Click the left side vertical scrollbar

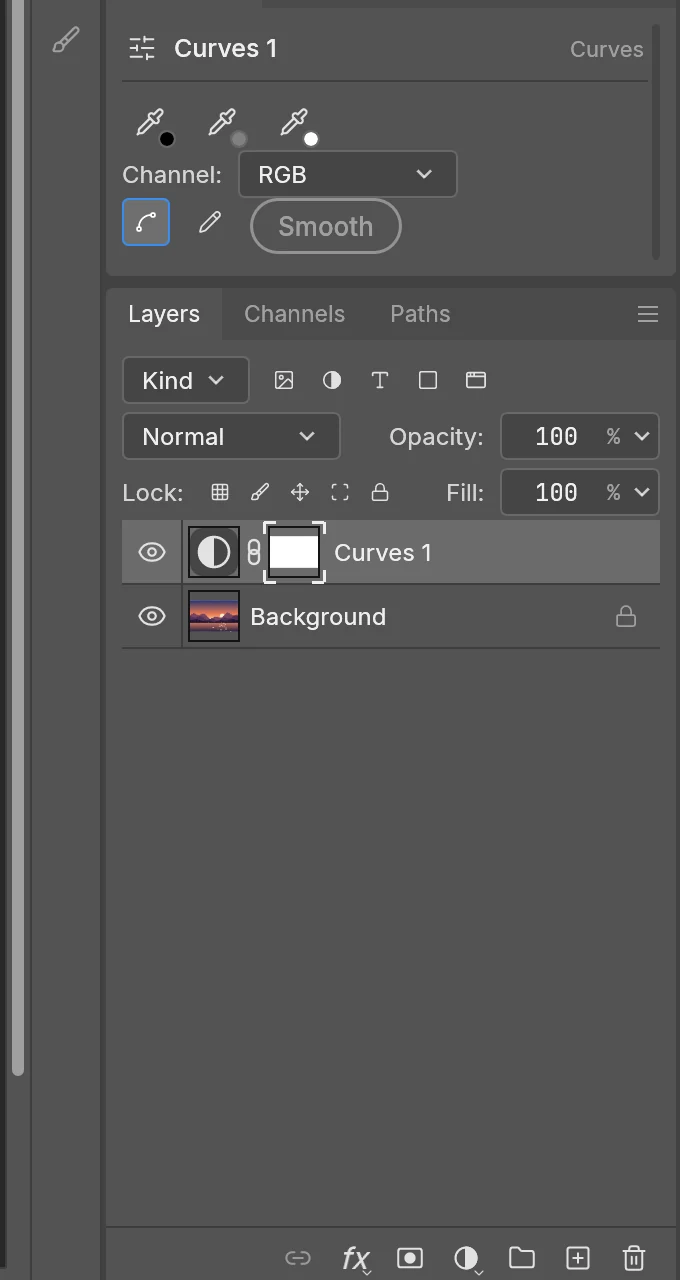pos(17,538)
